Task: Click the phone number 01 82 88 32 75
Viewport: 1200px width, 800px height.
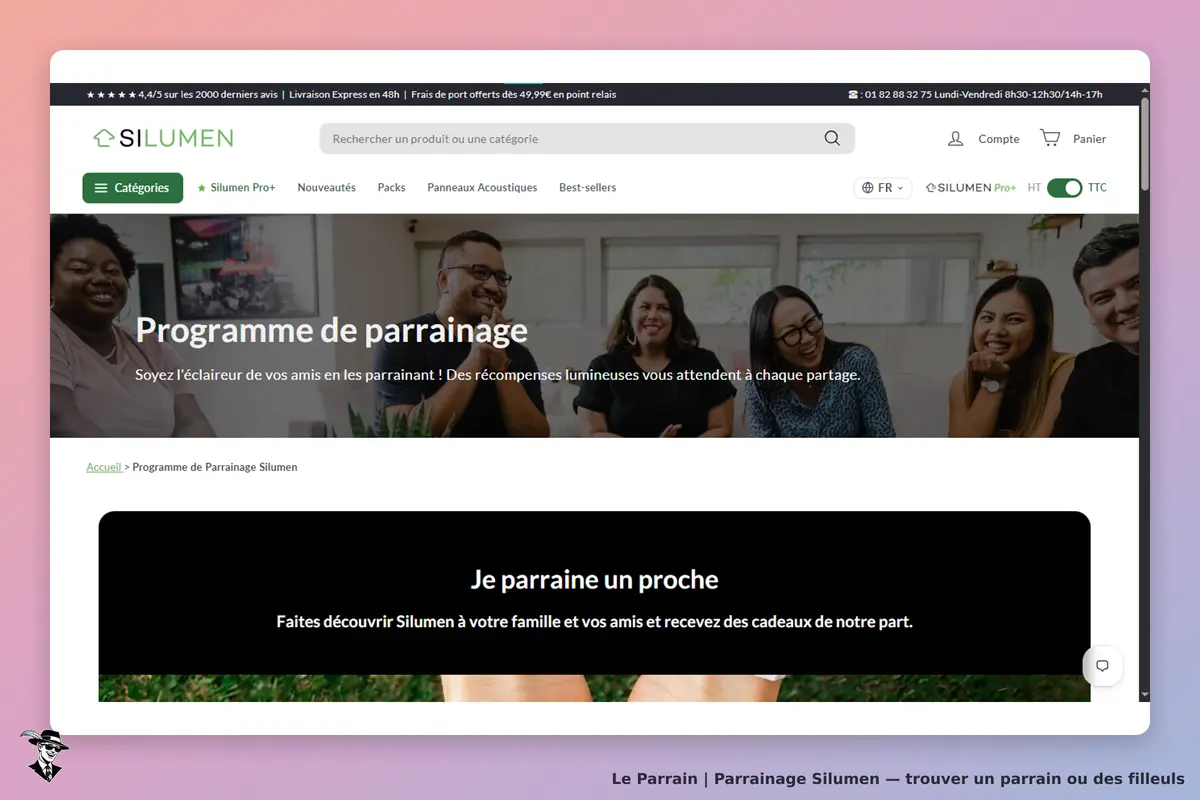Action: pyautogui.click(x=898, y=95)
